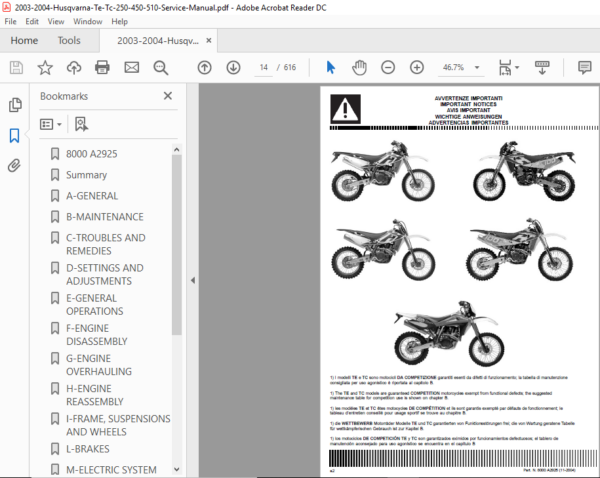Open C-TROUBLES AND REMEDIES bookmark
This screenshot has height=478, width=600.
tap(106, 244)
